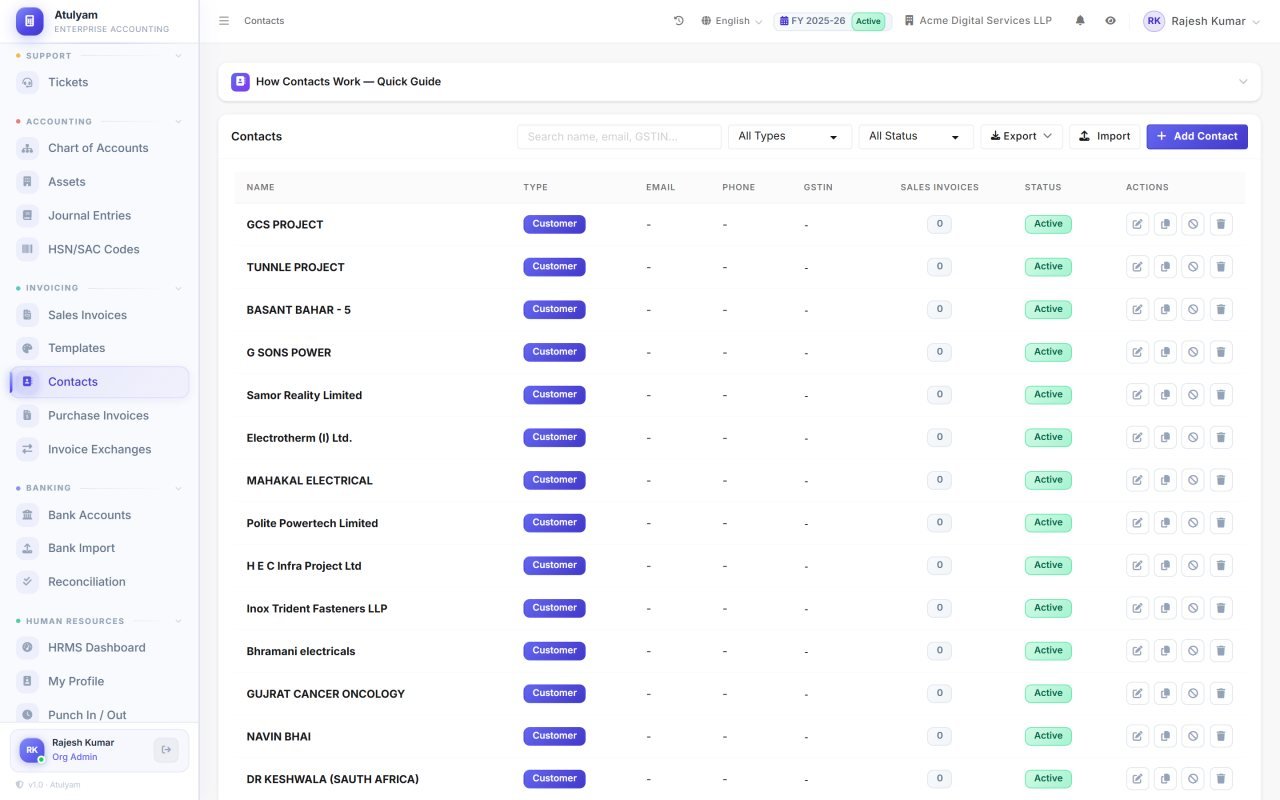Click the Inox Trident Fasteners LLP name

click(317, 609)
